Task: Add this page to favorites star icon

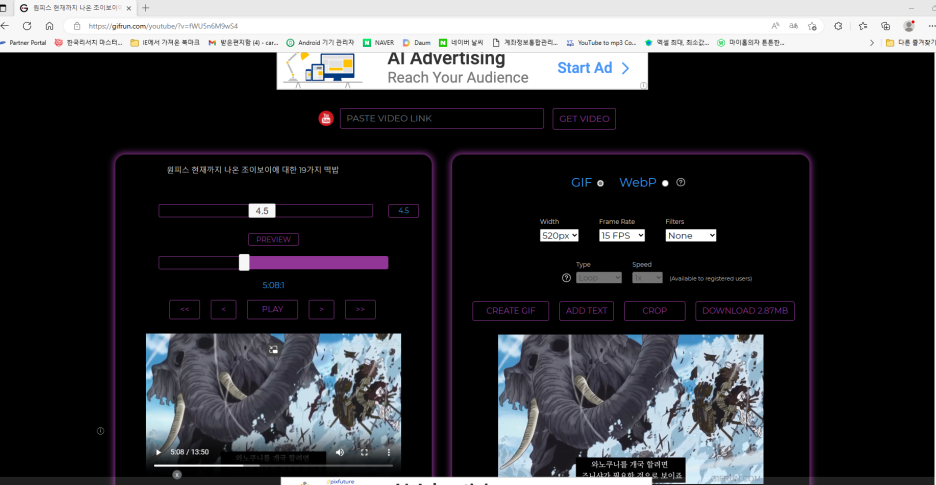Action: pyautogui.click(x=812, y=26)
